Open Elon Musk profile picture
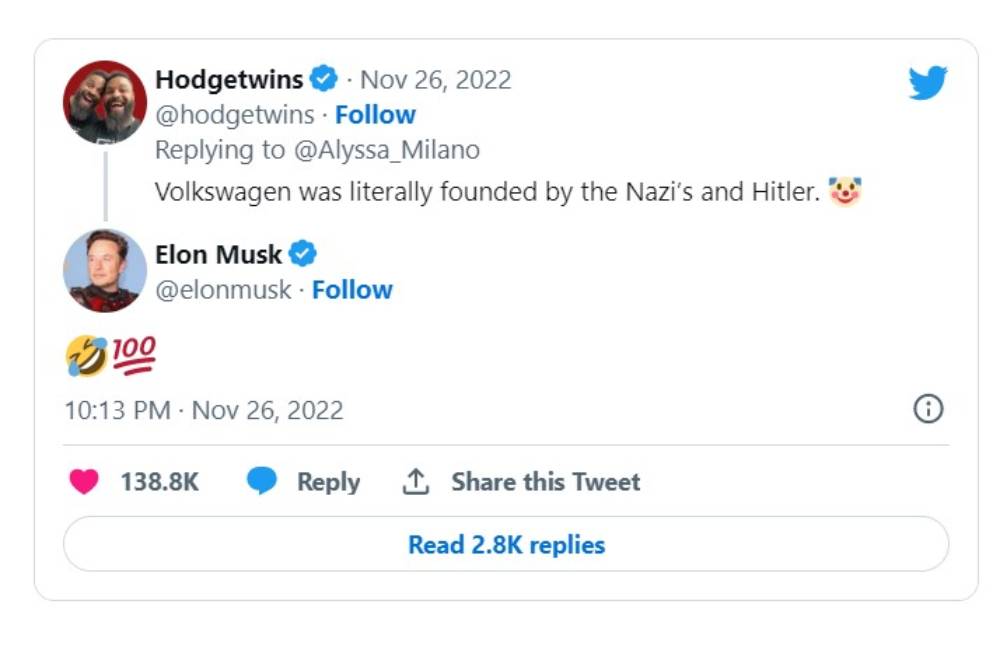The image size is (1000, 667). pos(105,271)
